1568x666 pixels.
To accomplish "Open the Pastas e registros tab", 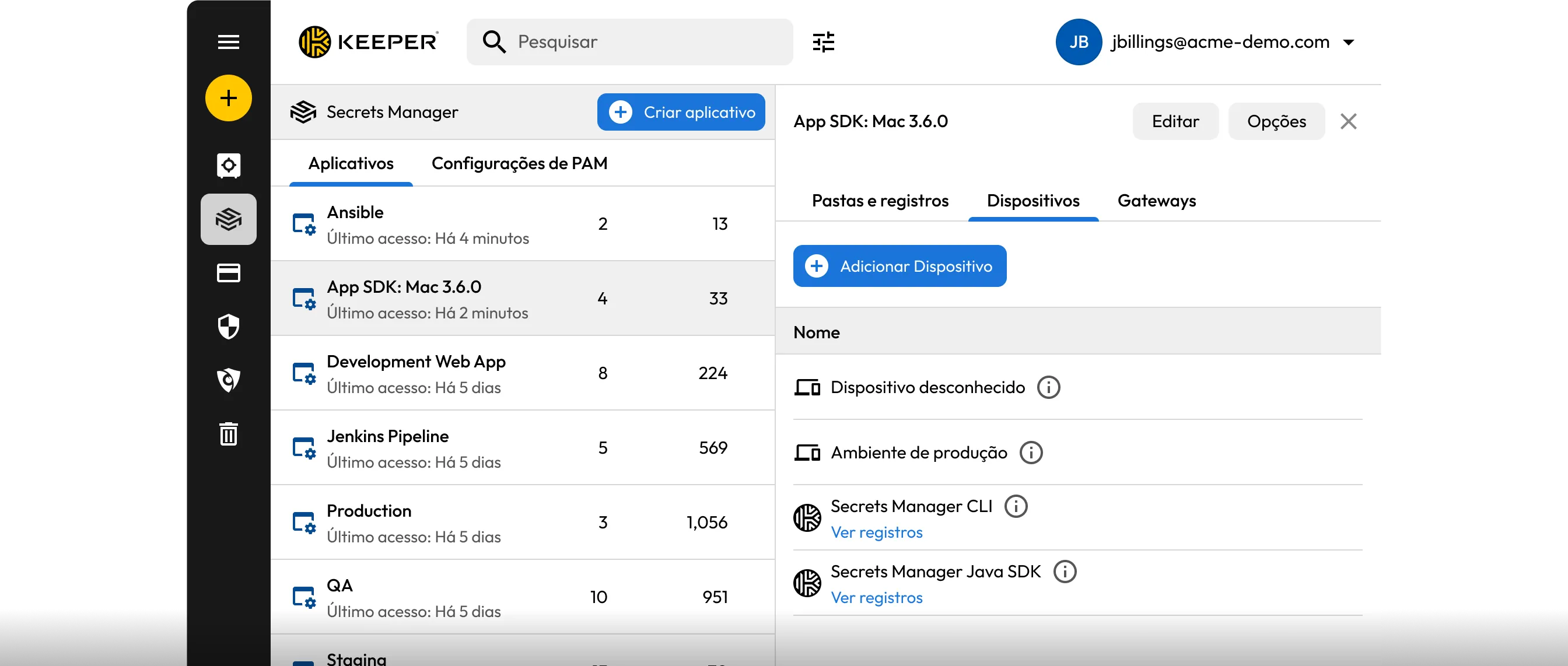I will [880, 200].
